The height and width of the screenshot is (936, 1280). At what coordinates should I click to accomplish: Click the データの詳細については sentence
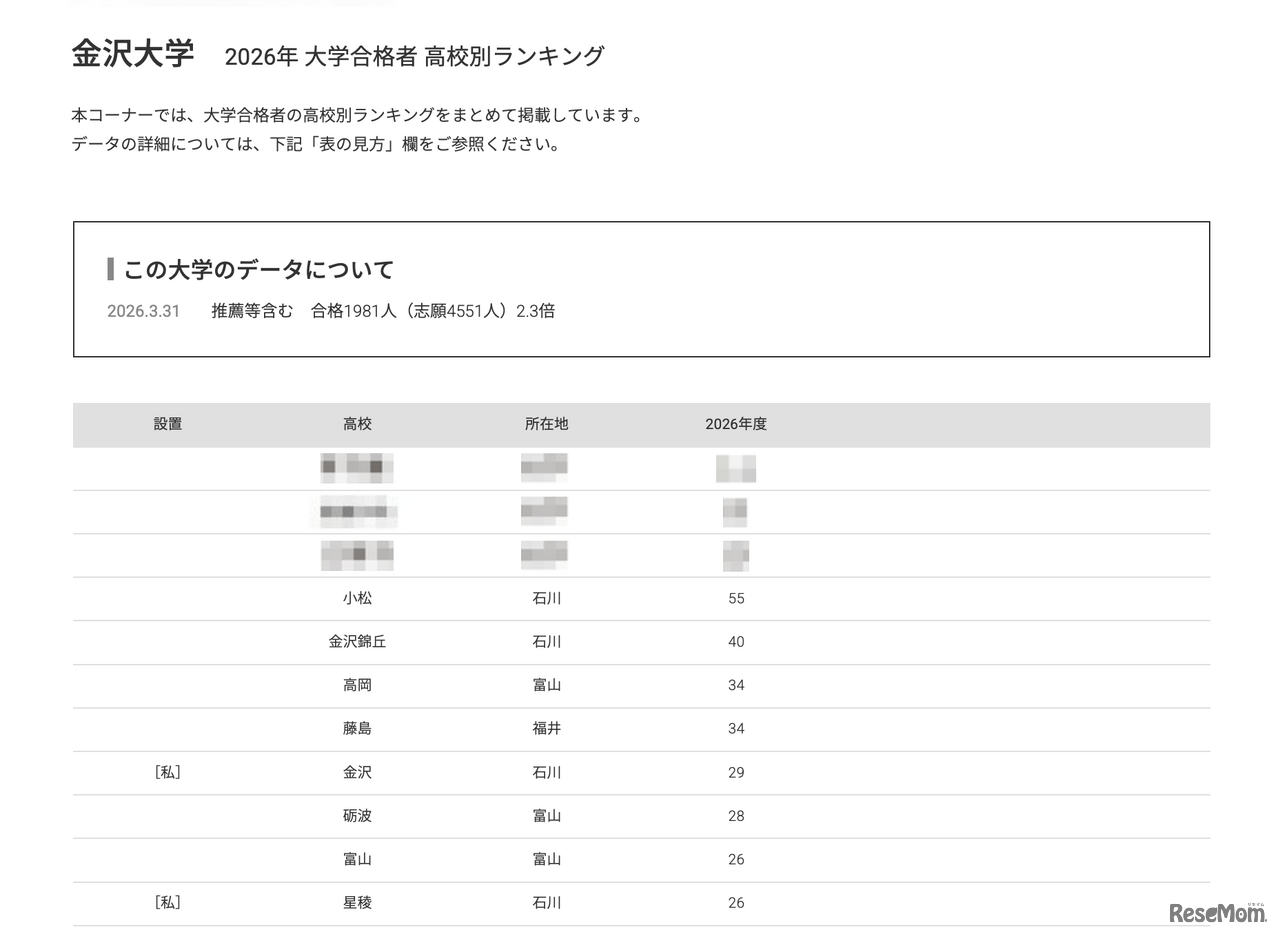(x=317, y=144)
